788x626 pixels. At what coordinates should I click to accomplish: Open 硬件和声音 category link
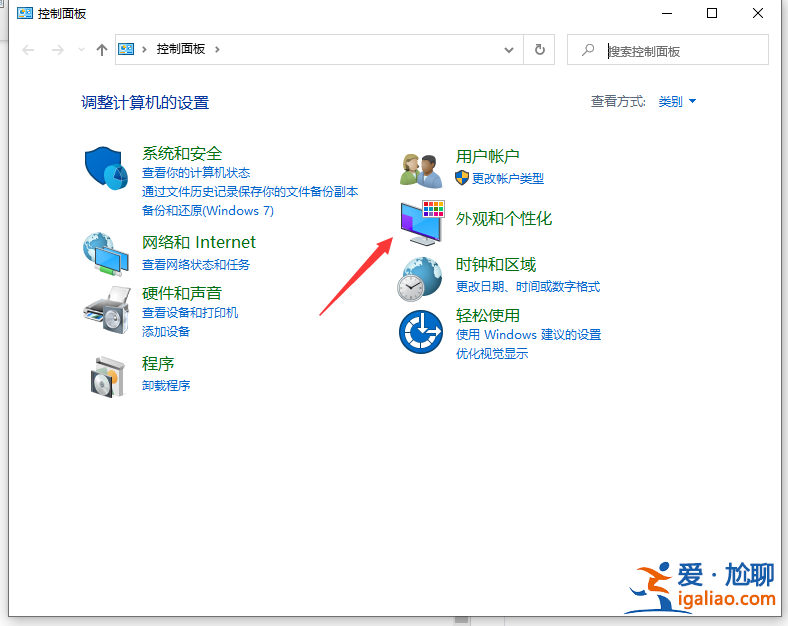(x=182, y=293)
